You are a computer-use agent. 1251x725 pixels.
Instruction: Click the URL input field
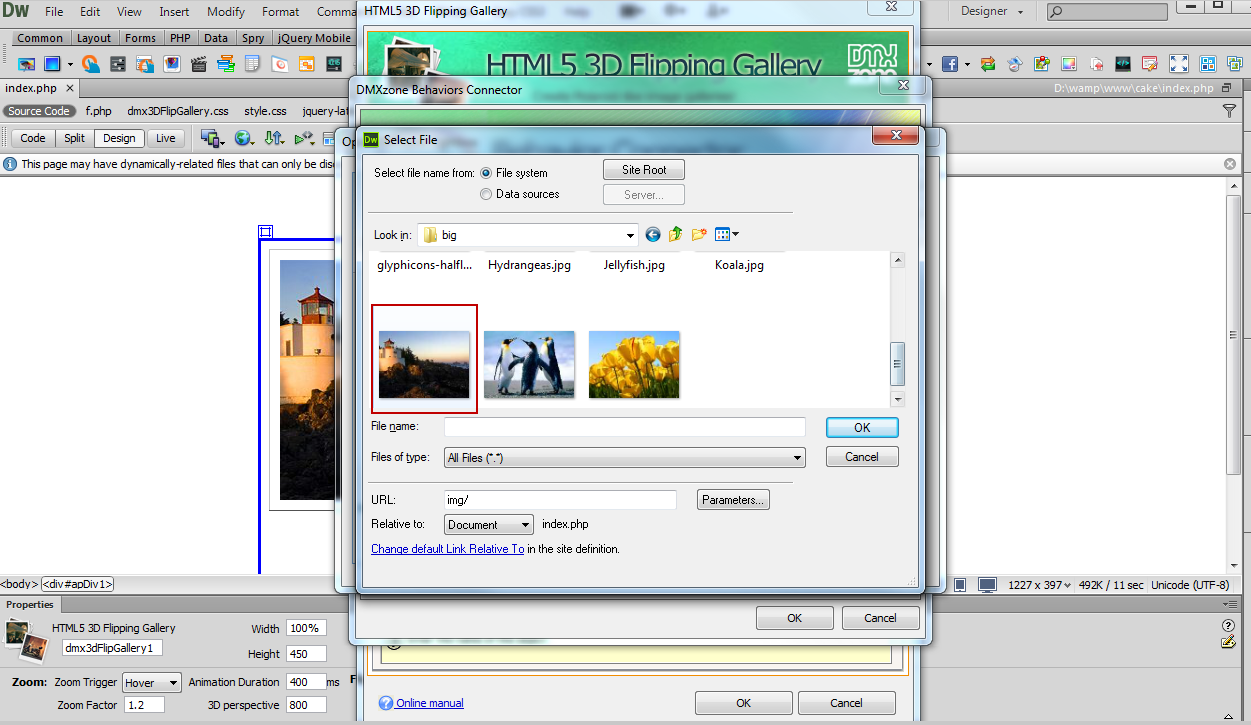[x=560, y=500]
